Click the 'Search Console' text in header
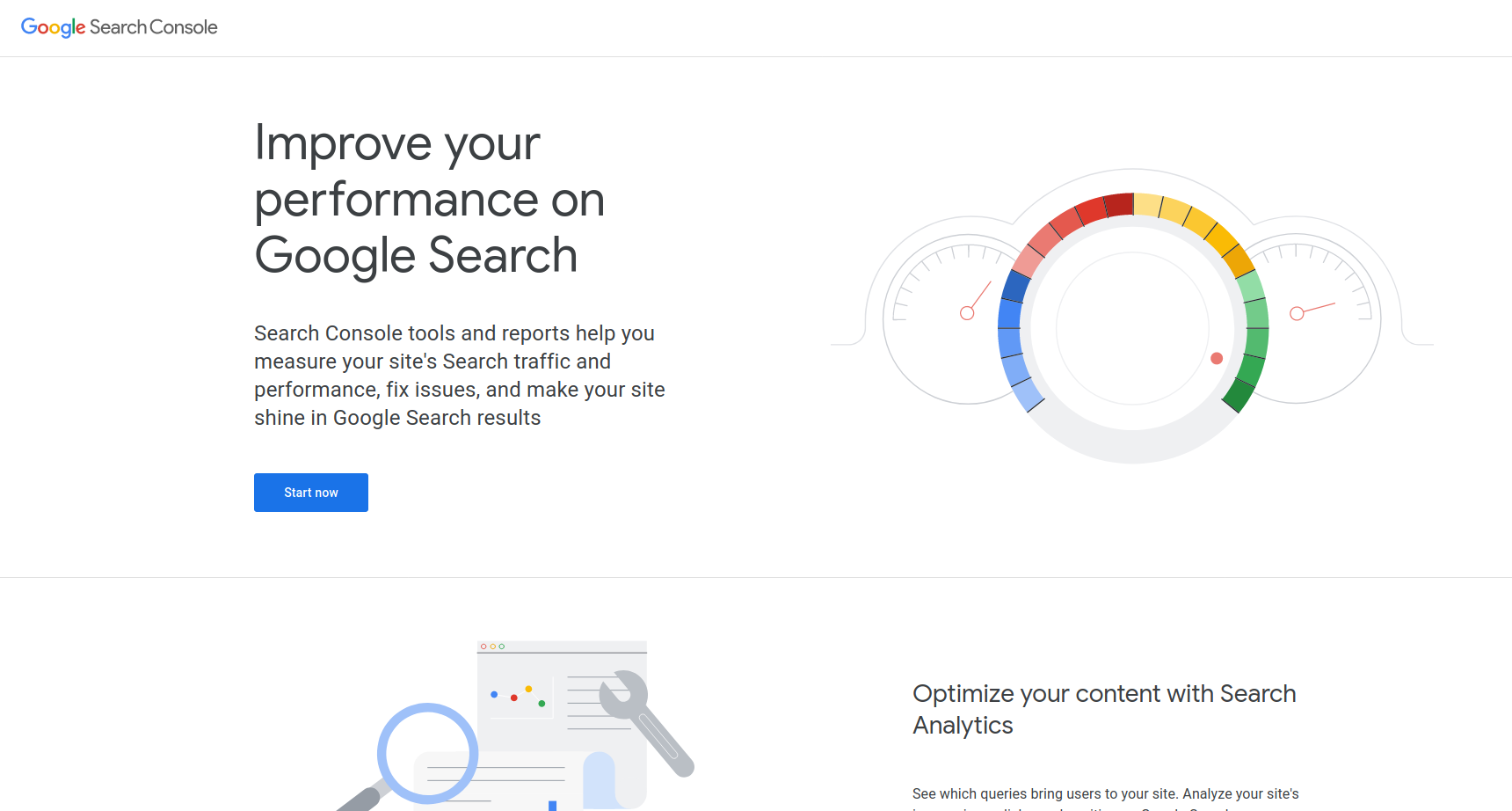Screen dimensions: 1512x811 click(x=154, y=27)
